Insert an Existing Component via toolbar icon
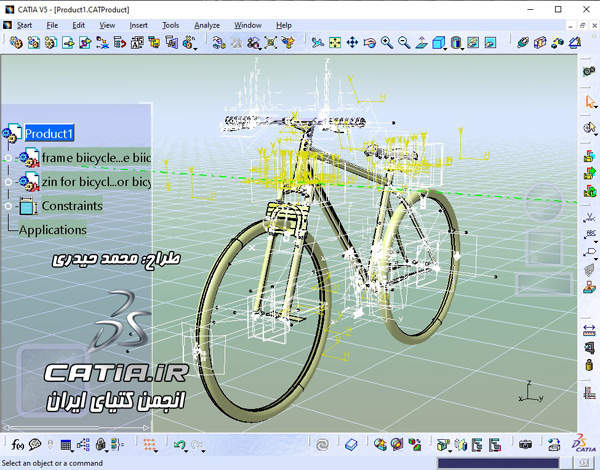 pos(68,42)
